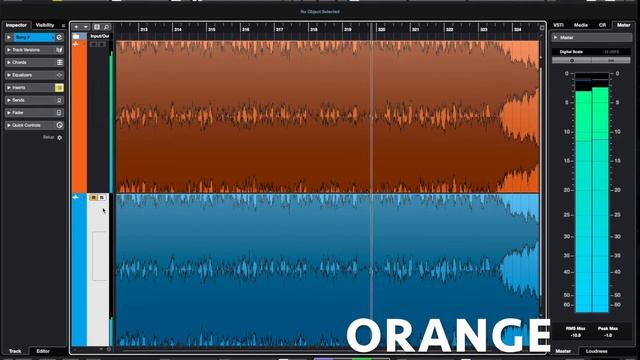
Task: Expand the Inserts inspector section
Action: coord(9,88)
